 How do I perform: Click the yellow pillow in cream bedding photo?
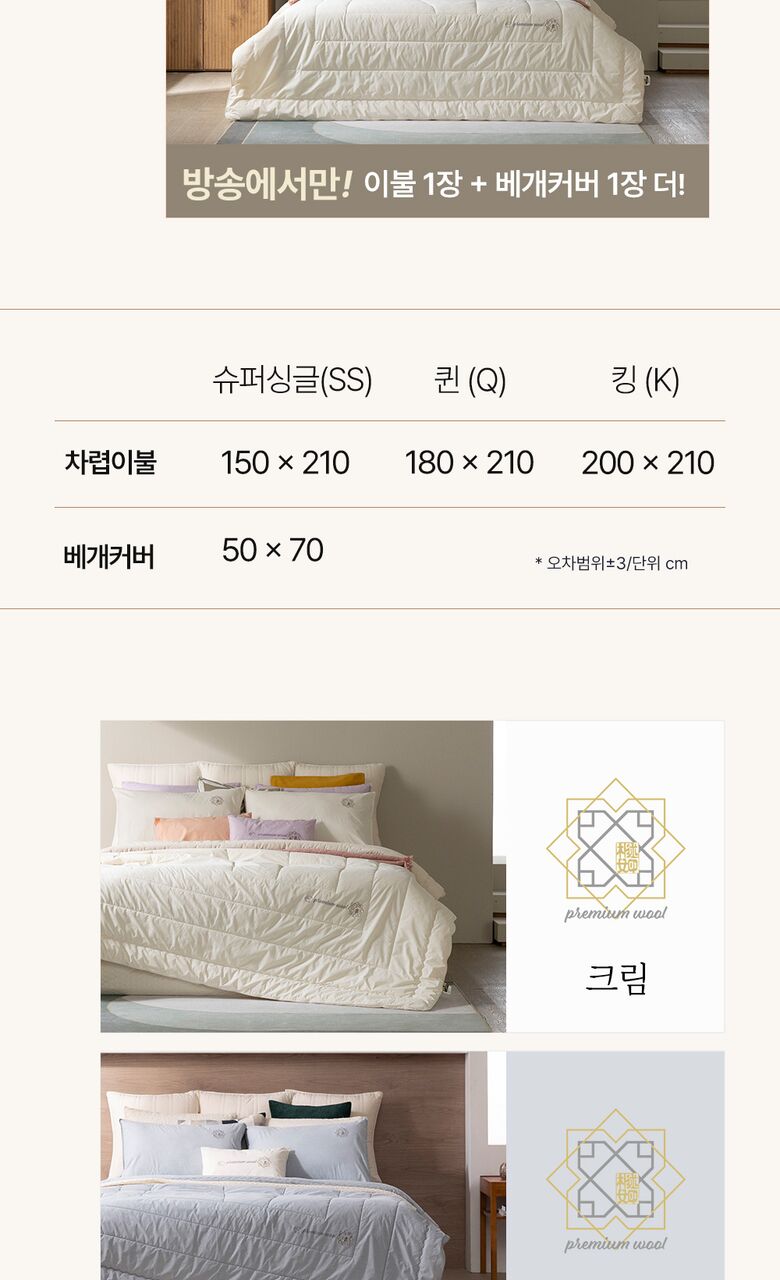pos(318,780)
